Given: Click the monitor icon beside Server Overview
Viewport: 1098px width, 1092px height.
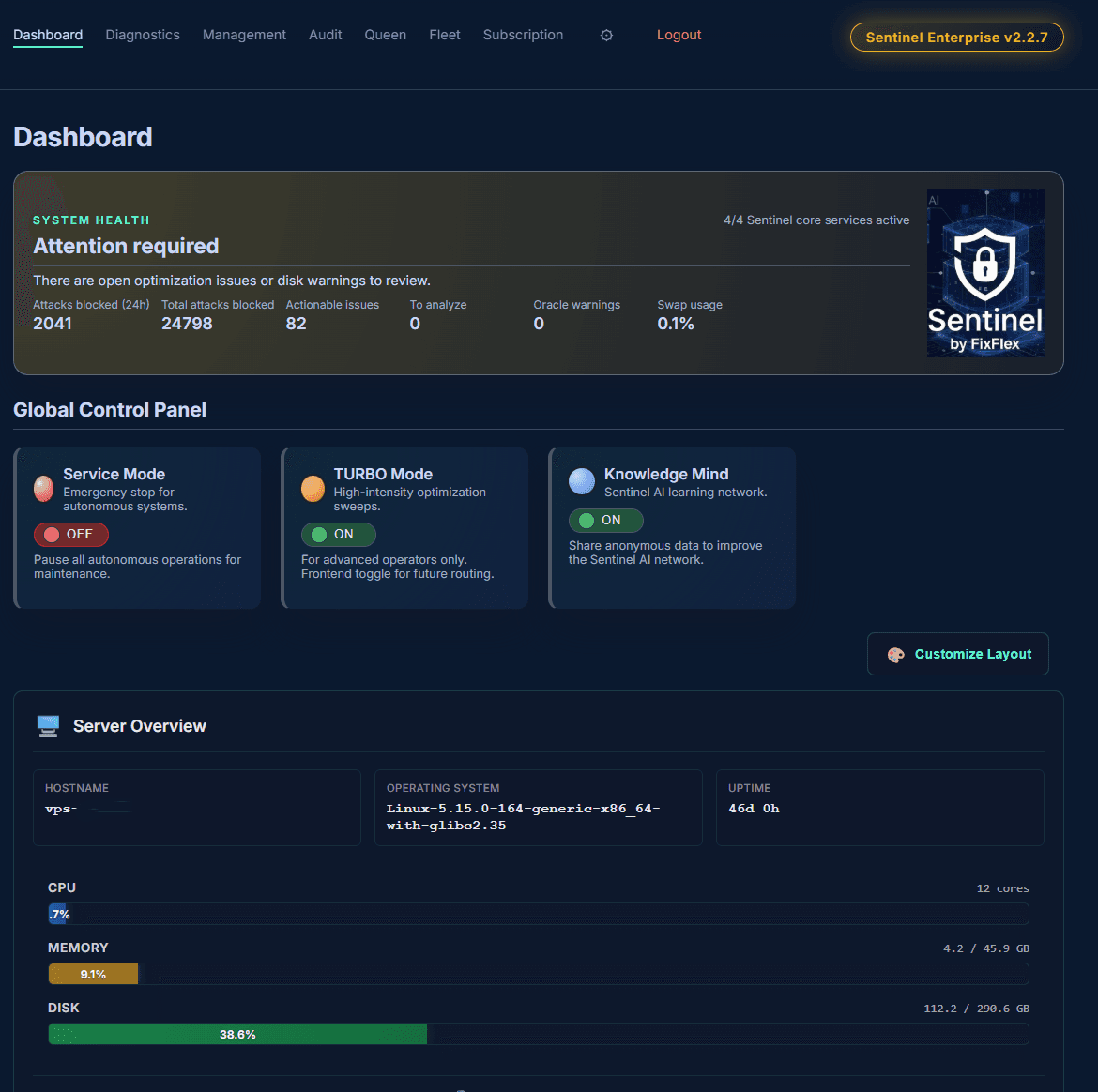Looking at the screenshot, I should point(47,724).
